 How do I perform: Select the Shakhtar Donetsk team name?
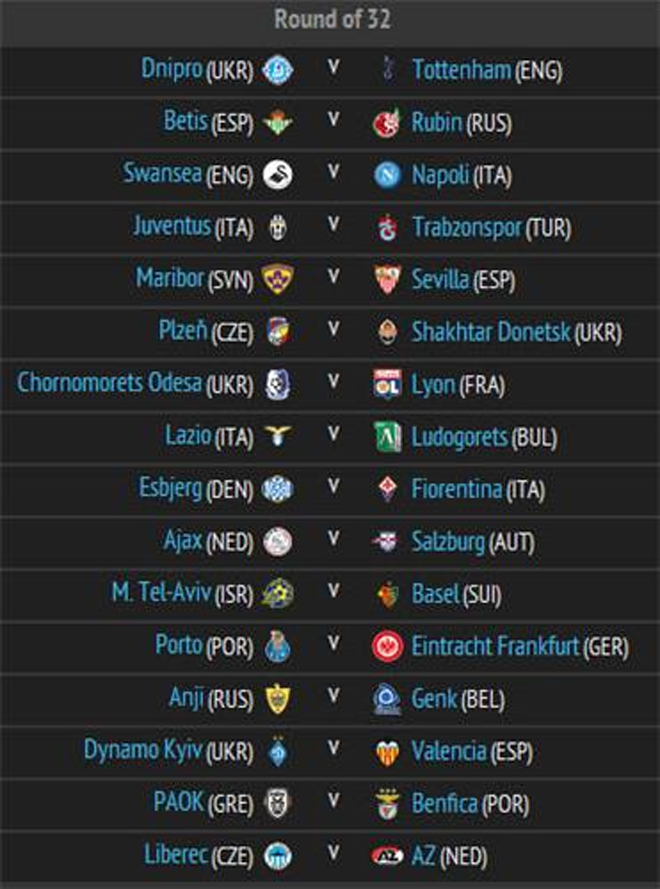pyautogui.click(x=491, y=332)
